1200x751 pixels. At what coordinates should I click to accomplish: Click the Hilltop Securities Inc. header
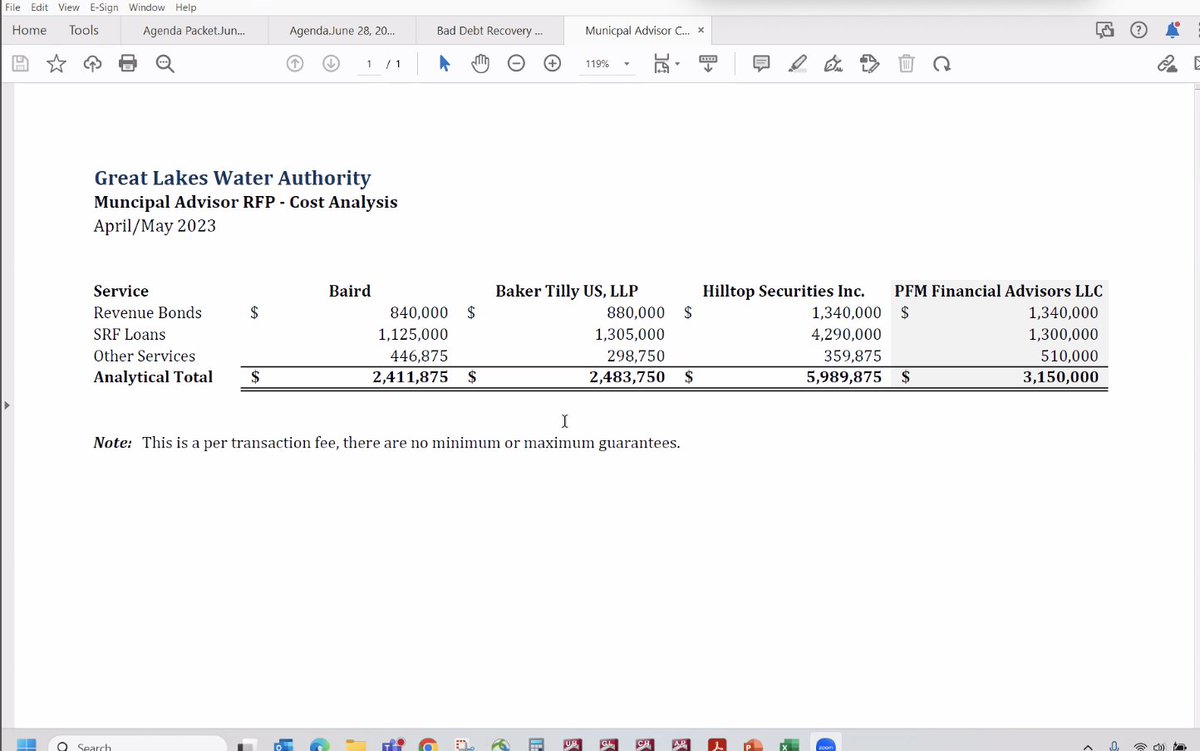783,291
